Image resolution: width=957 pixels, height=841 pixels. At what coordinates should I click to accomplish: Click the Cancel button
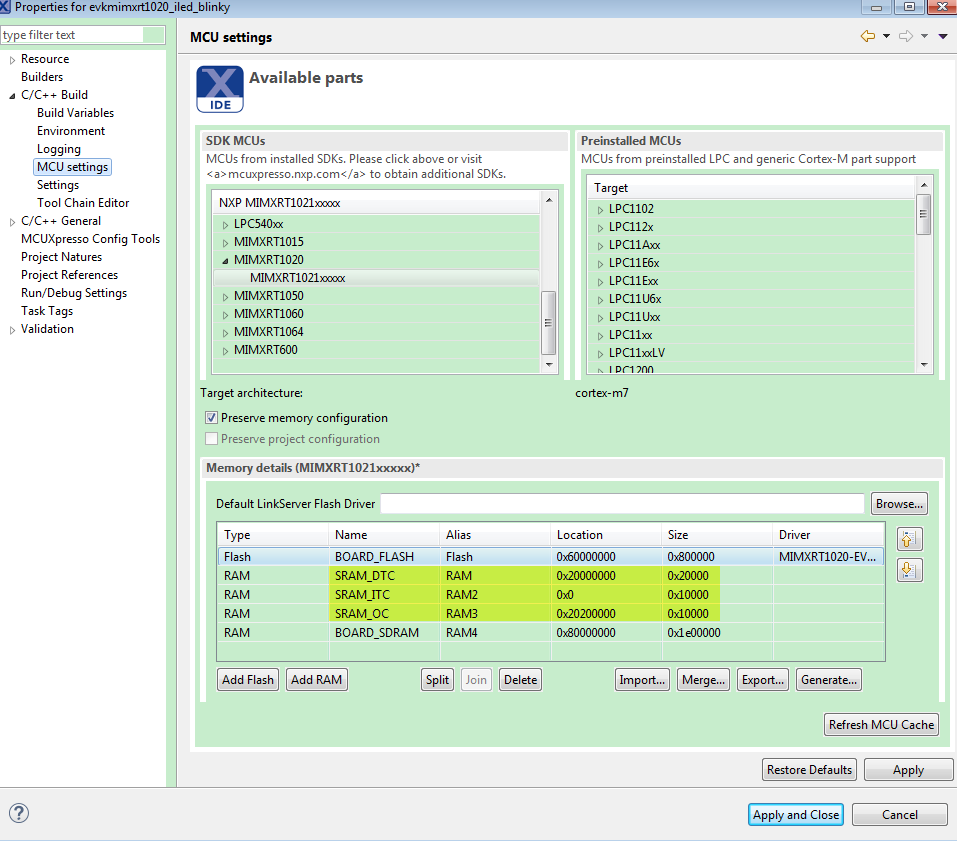899,815
